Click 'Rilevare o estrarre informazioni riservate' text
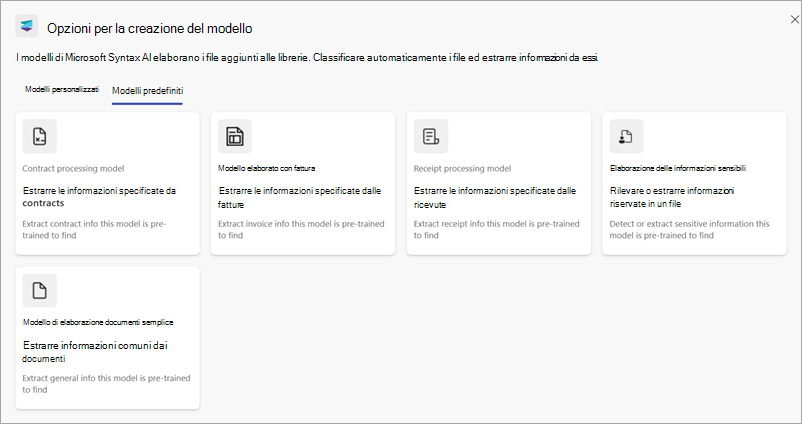This screenshot has height=424, width=802. (x=672, y=197)
